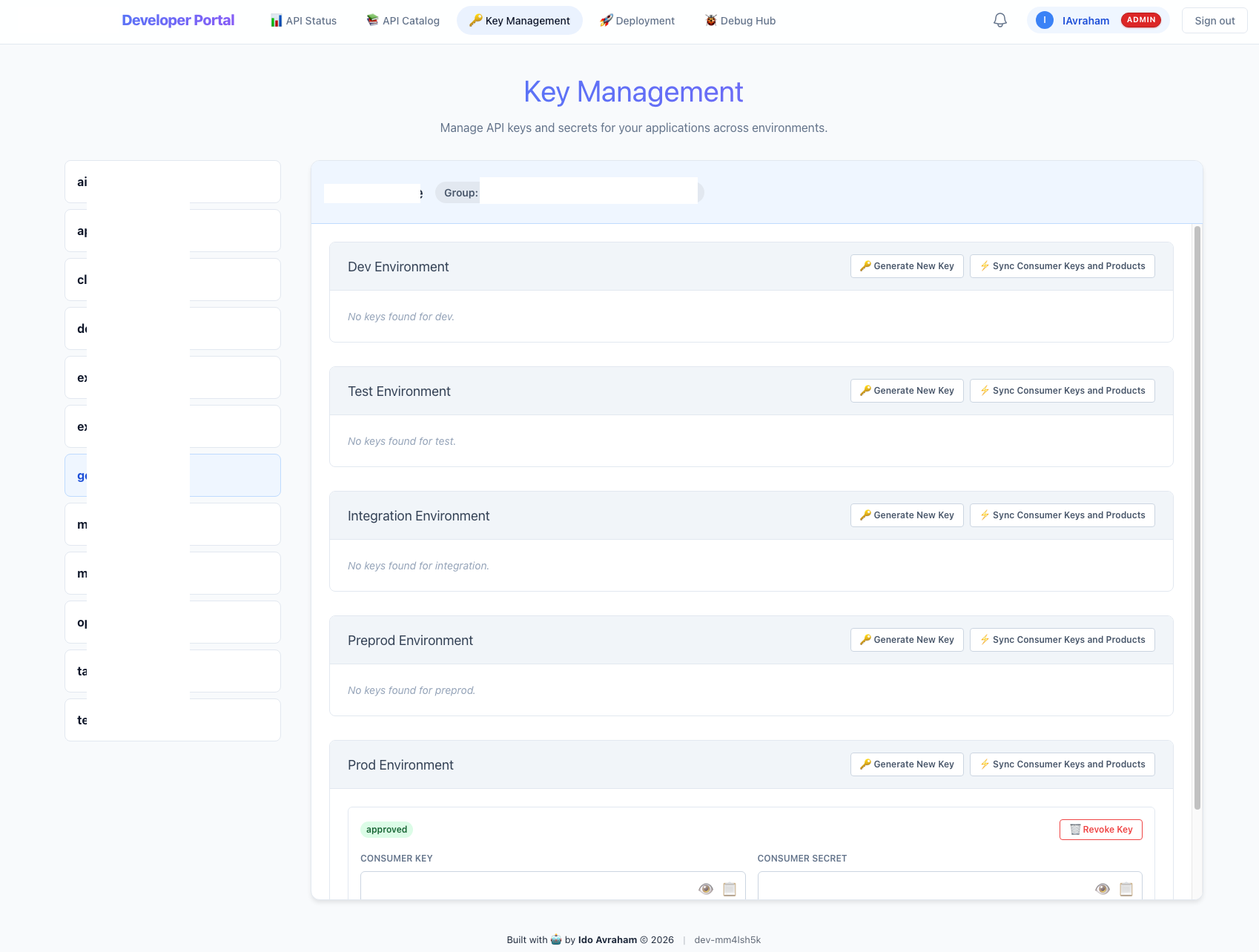The image size is (1259, 952).
Task: Copy the consumer key via clipboard icon
Action: pos(729,888)
